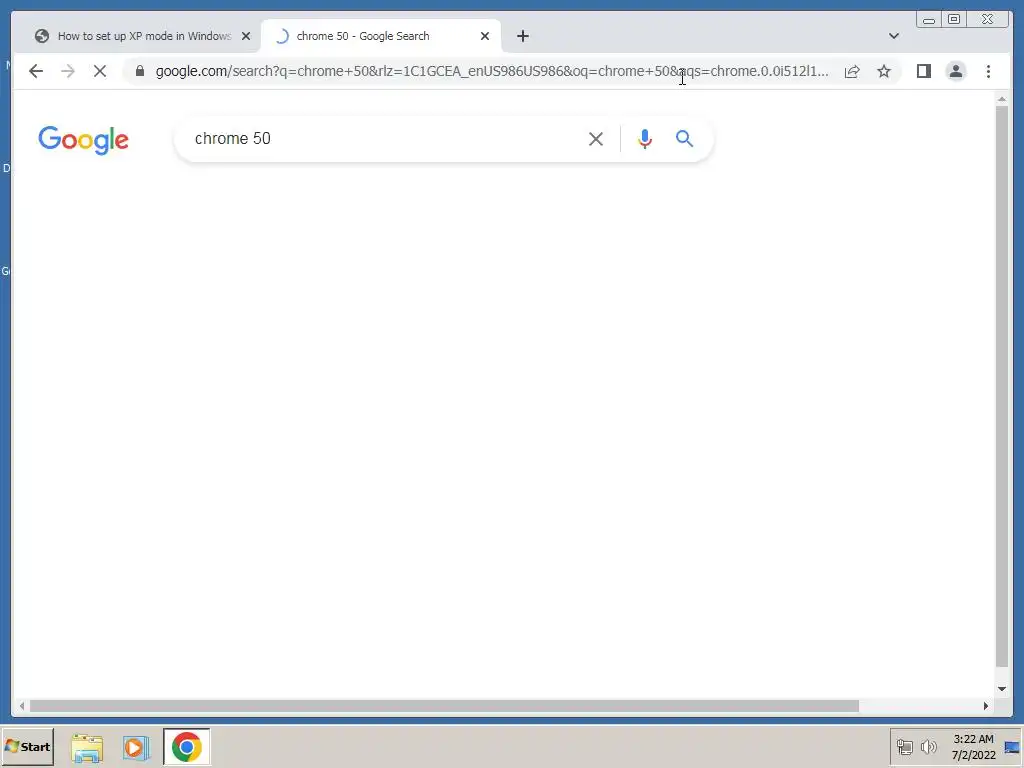
Task: Click the horizontal scrollbar thumb
Action: point(444,706)
